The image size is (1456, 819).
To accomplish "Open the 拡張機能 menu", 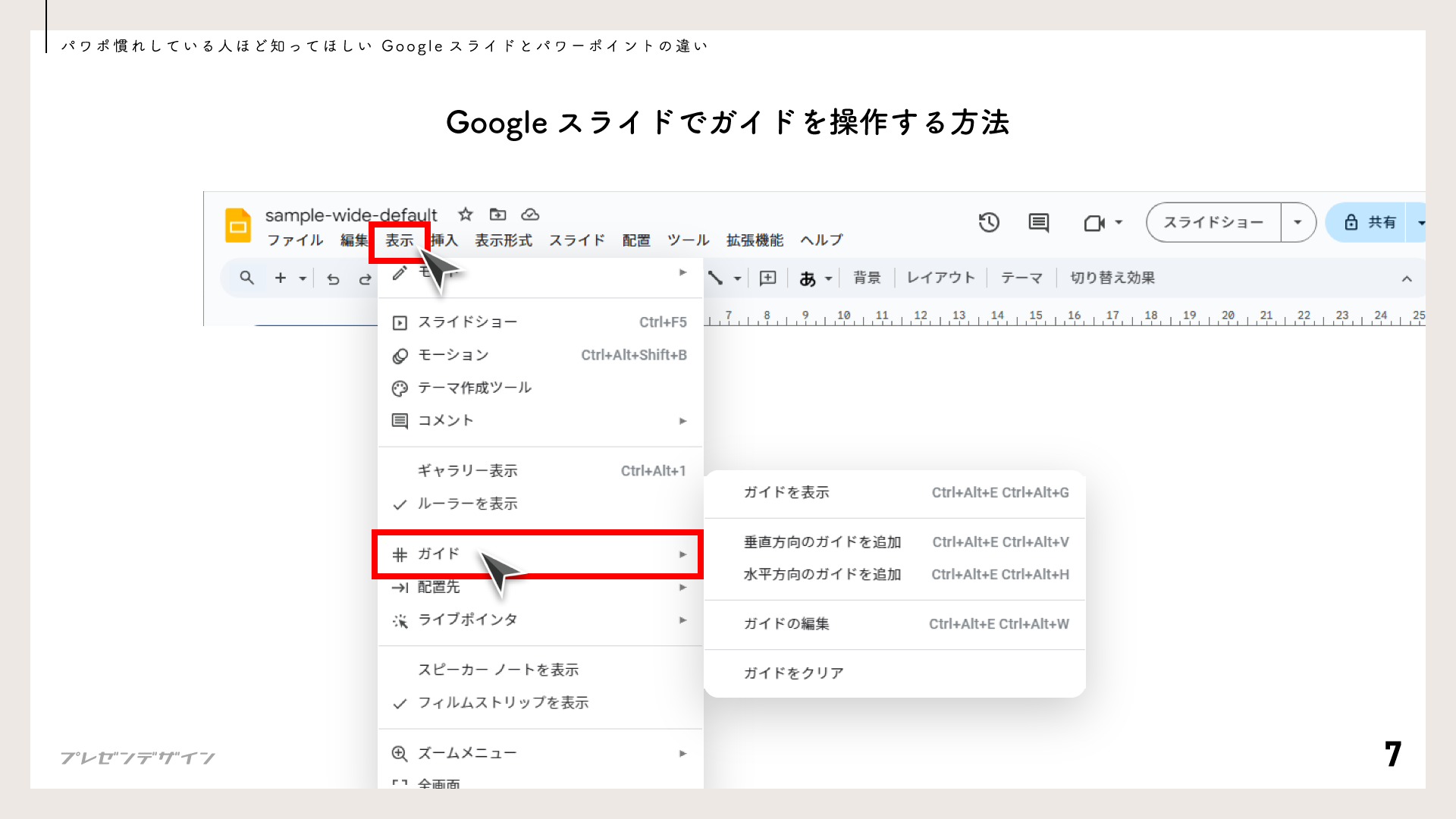I will pos(755,240).
